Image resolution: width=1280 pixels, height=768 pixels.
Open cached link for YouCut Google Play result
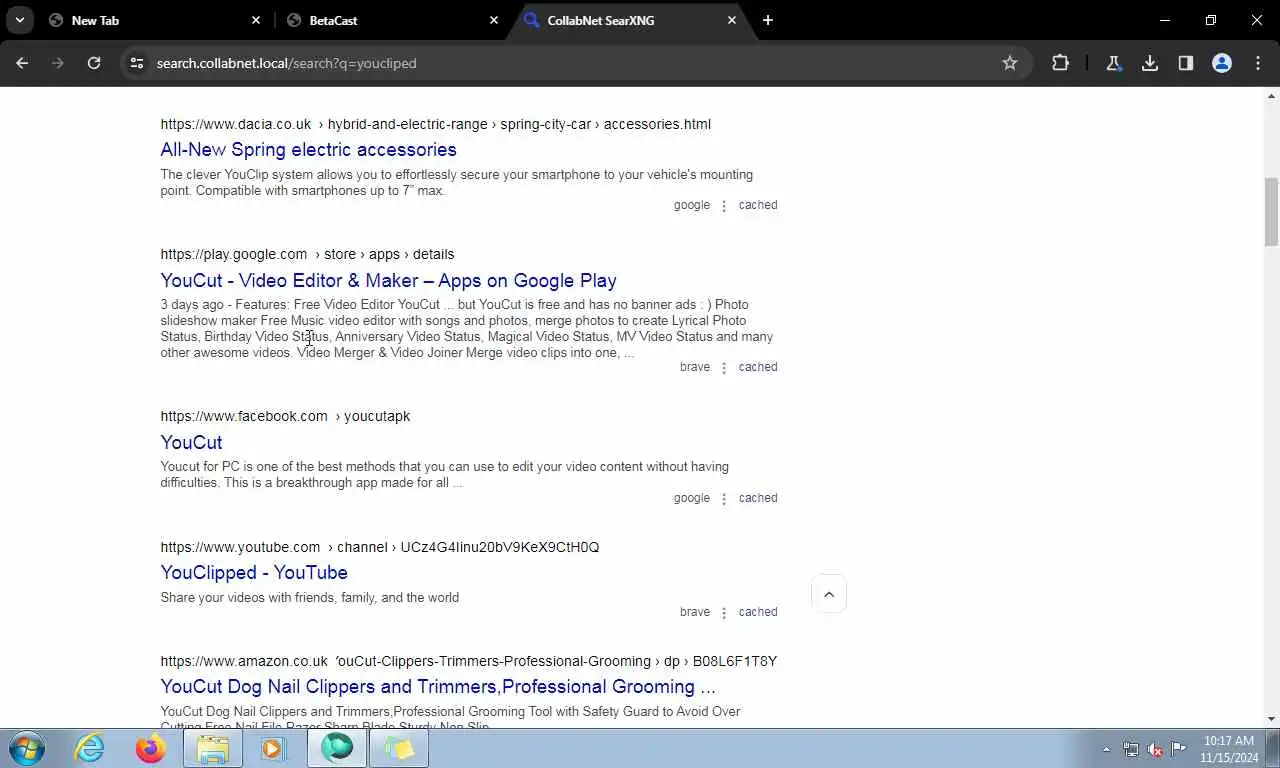[x=758, y=367]
